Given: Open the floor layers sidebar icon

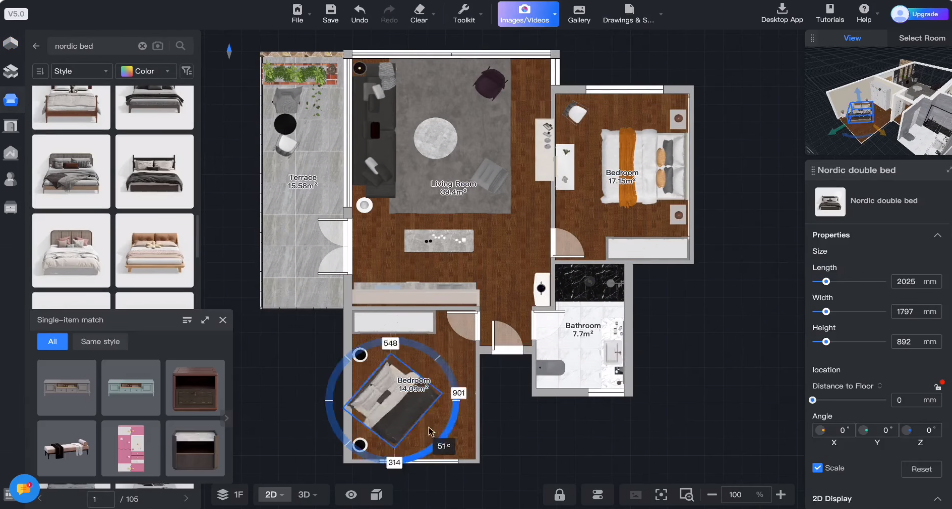Looking at the screenshot, I should point(10,71).
